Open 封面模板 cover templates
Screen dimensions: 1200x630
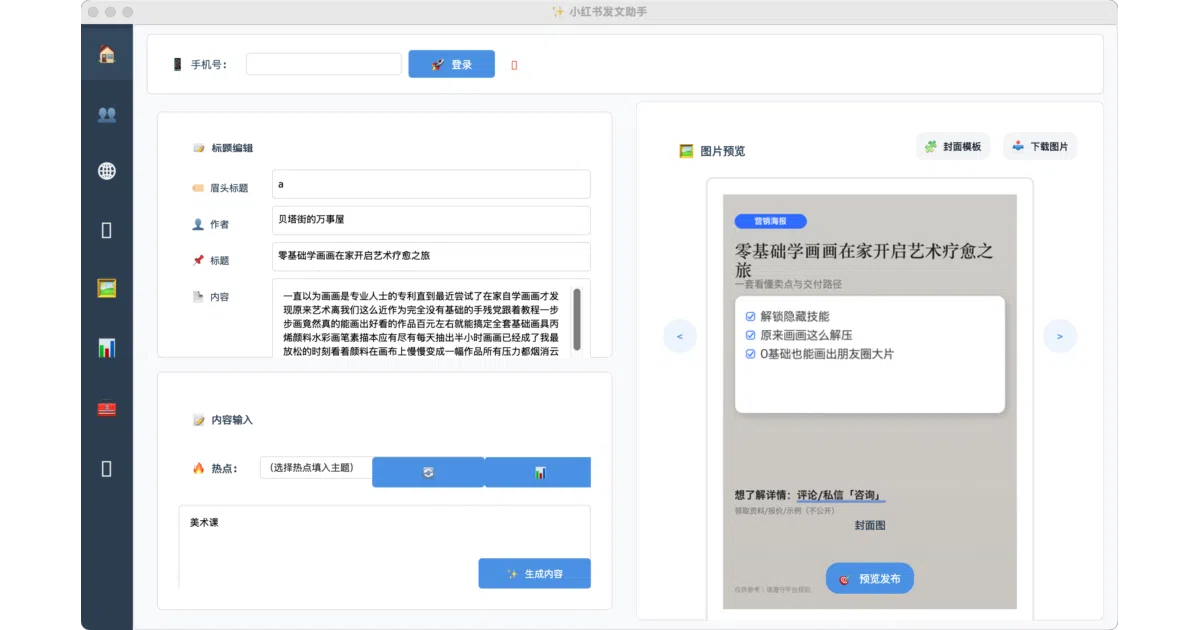click(x=953, y=146)
